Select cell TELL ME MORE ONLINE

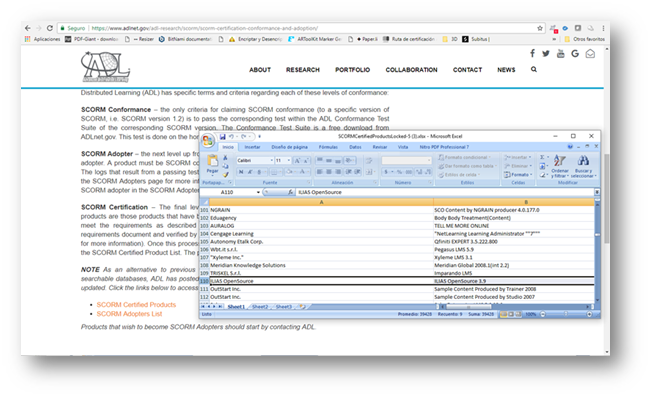click(514, 226)
